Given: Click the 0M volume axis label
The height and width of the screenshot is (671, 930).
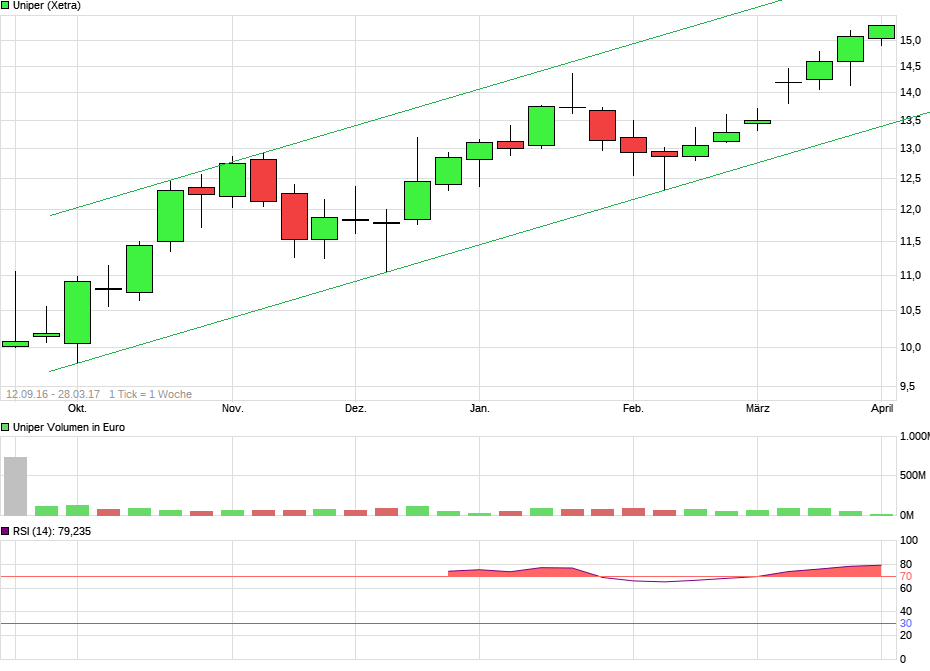Looking at the screenshot, I should (x=907, y=515).
